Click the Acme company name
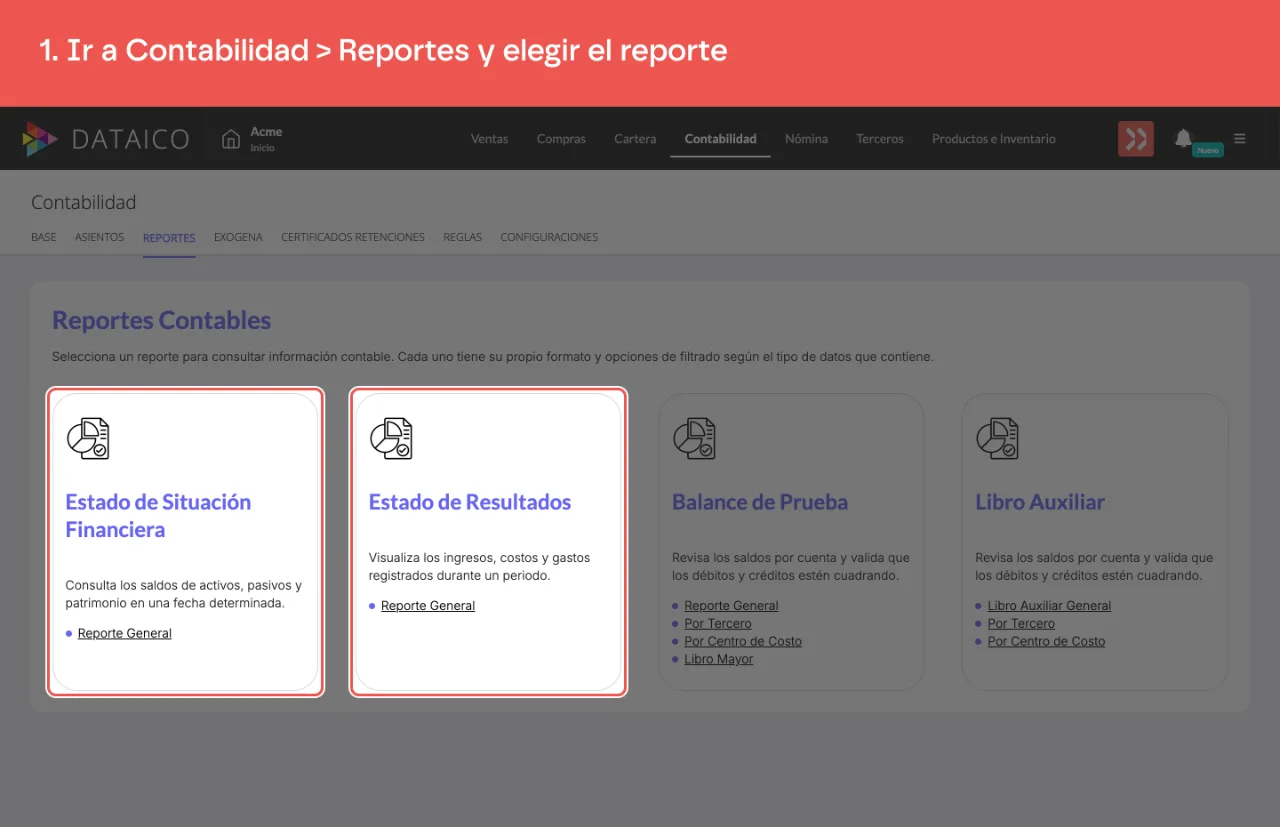Image resolution: width=1280 pixels, height=827 pixels. (266, 132)
